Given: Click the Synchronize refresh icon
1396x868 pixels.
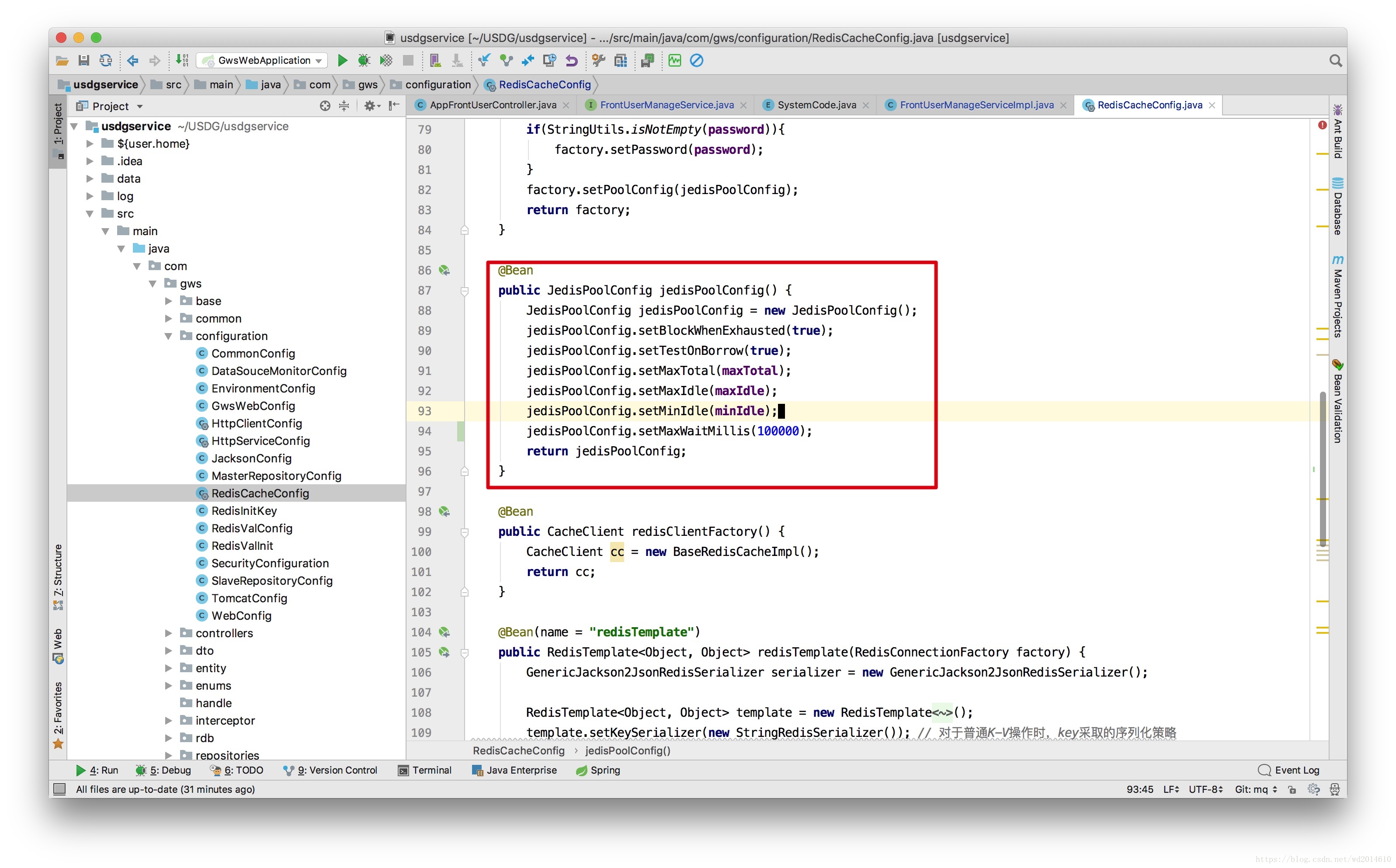Looking at the screenshot, I should [106, 60].
